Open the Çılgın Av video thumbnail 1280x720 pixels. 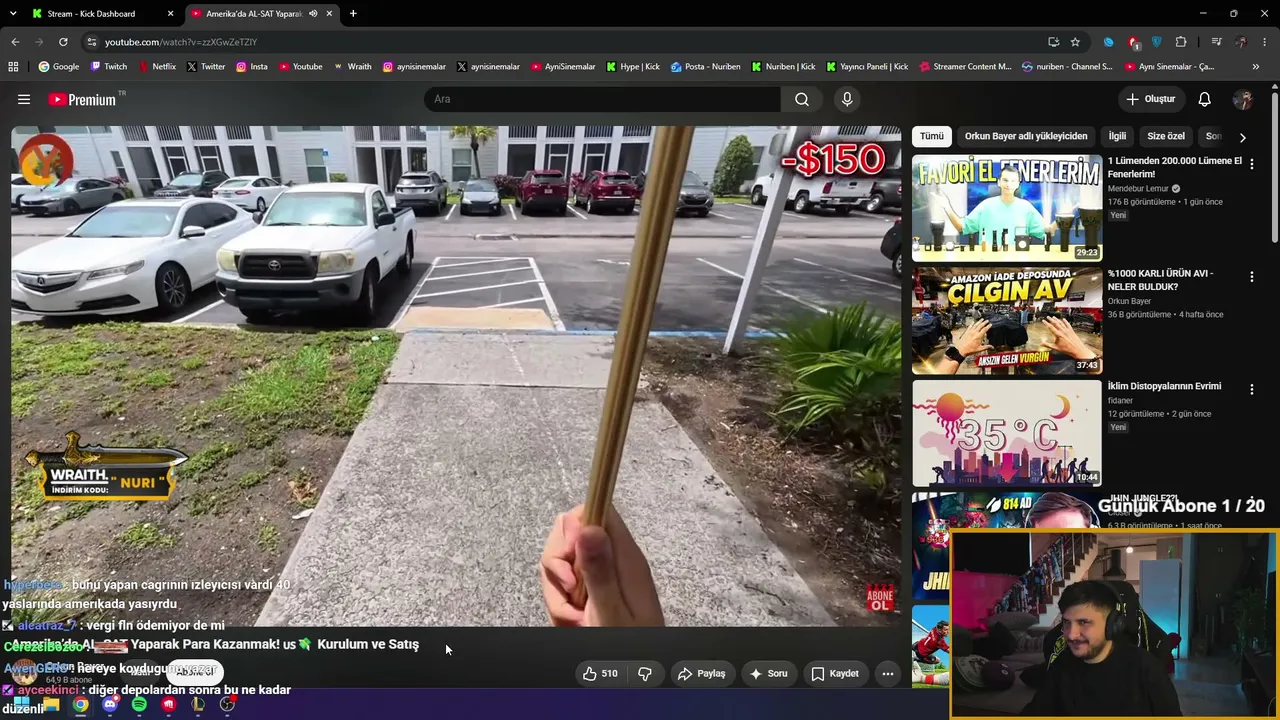click(1007, 321)
